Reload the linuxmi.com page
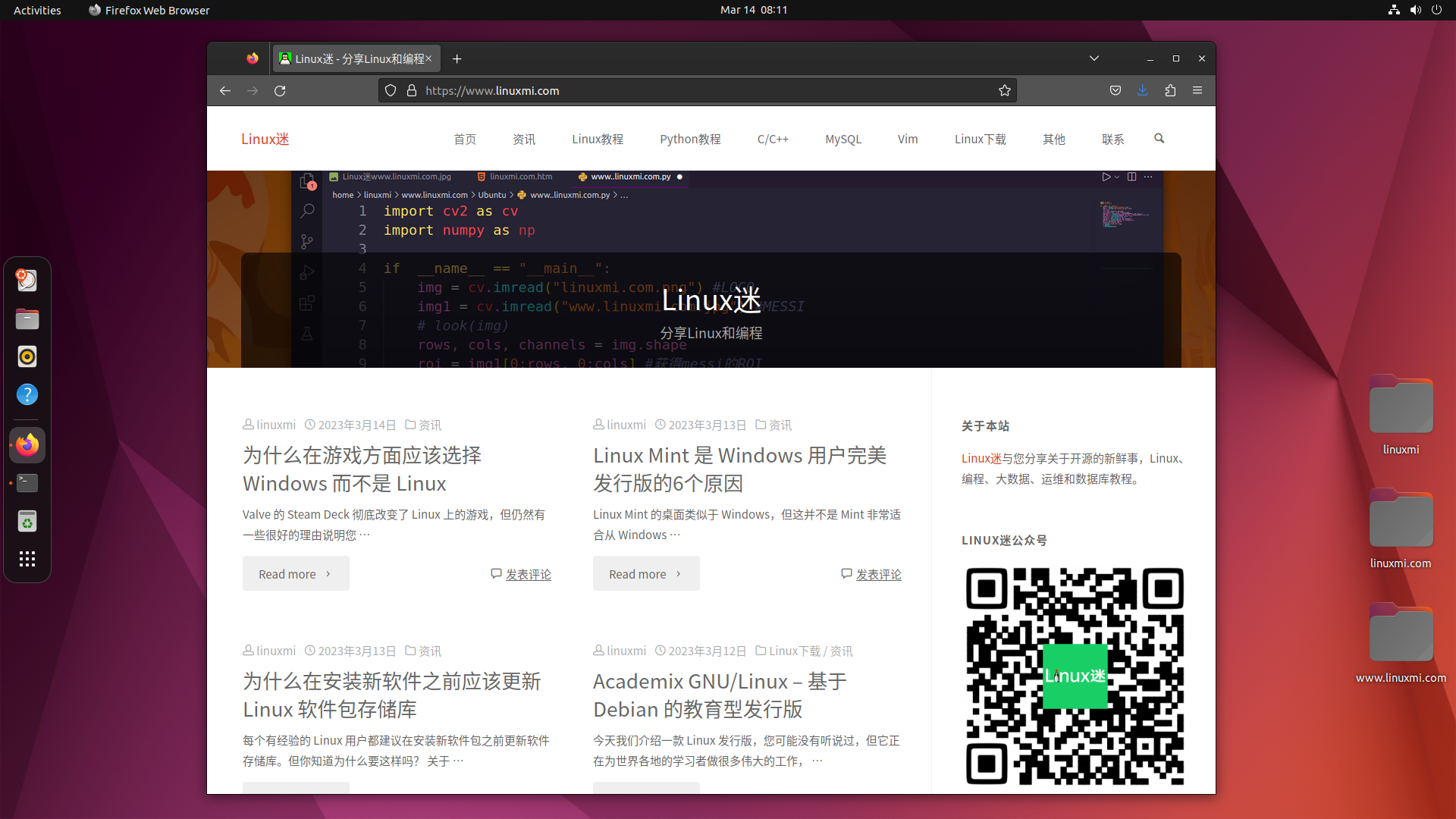 [280, 90]
